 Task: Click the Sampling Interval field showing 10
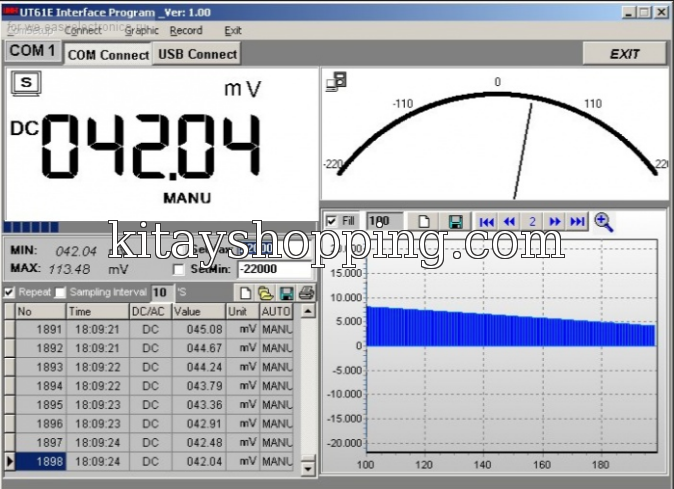162,293
